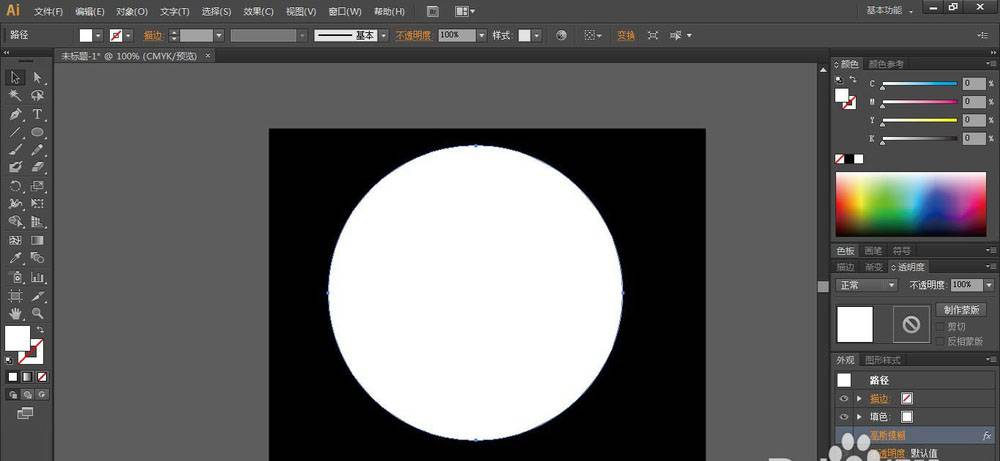
Task: Choose the Ellipse shape tool
Action: (x=37, y=132)
